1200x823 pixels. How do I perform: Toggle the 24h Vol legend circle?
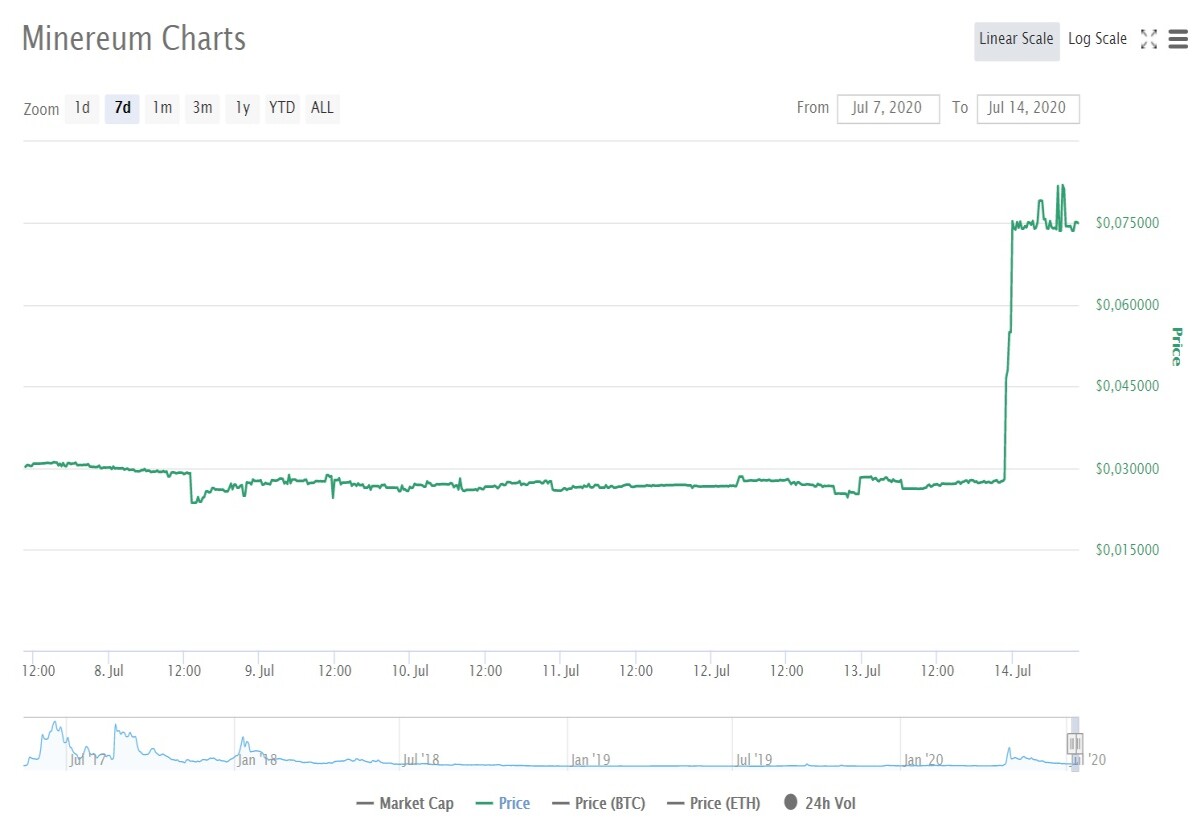tap(790, 802)
